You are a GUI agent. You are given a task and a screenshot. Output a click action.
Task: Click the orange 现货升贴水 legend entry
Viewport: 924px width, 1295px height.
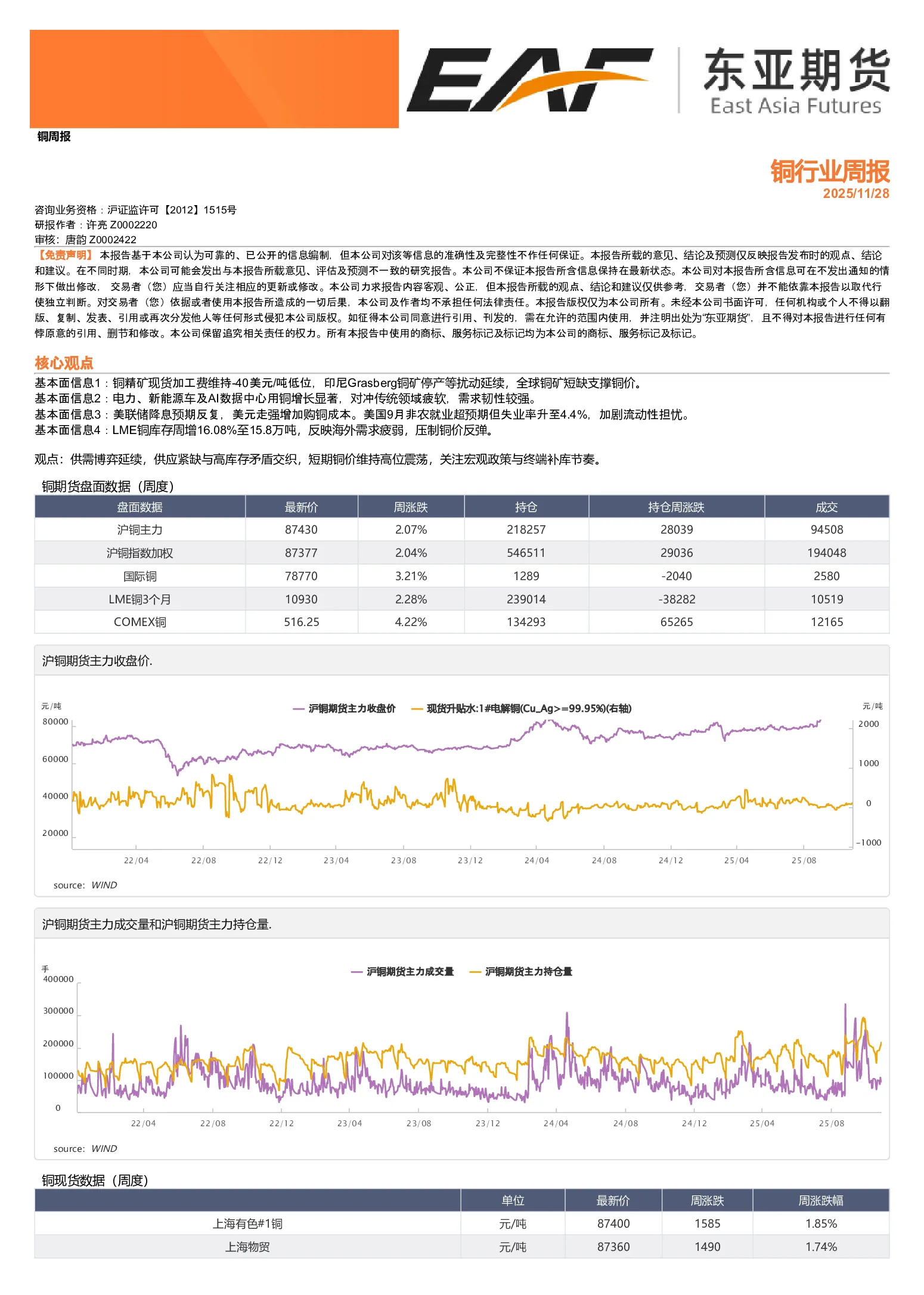click(522, 709)
